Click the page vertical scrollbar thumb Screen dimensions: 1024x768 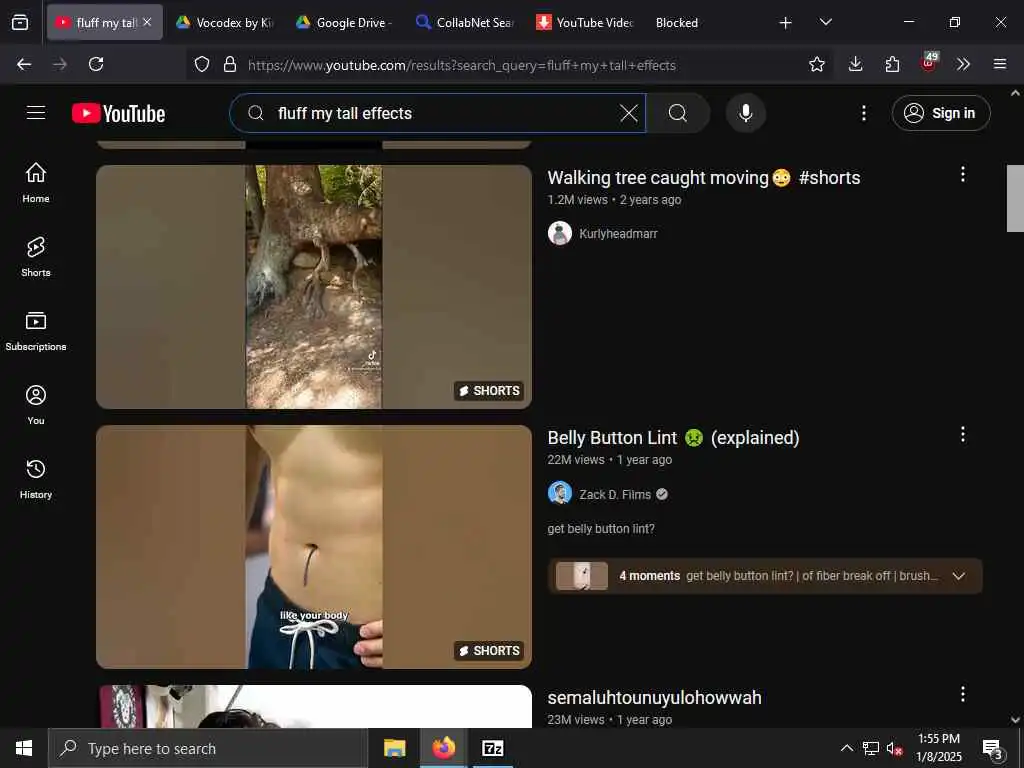click(x=1015, y=199)
